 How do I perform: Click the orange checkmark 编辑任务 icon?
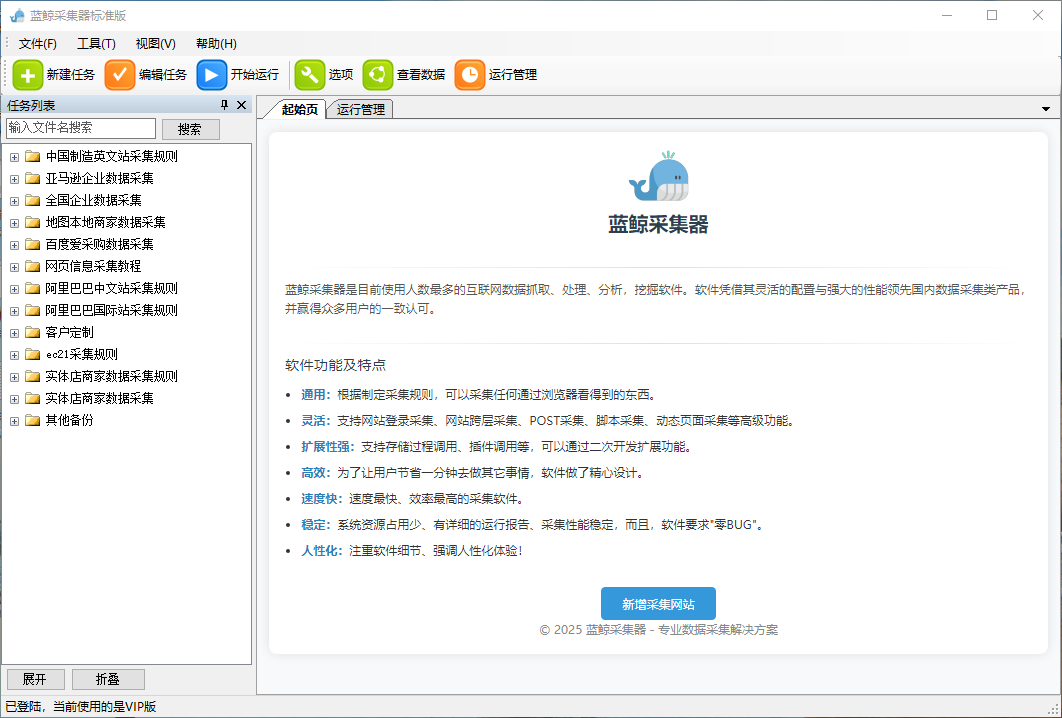pos(120,75)
